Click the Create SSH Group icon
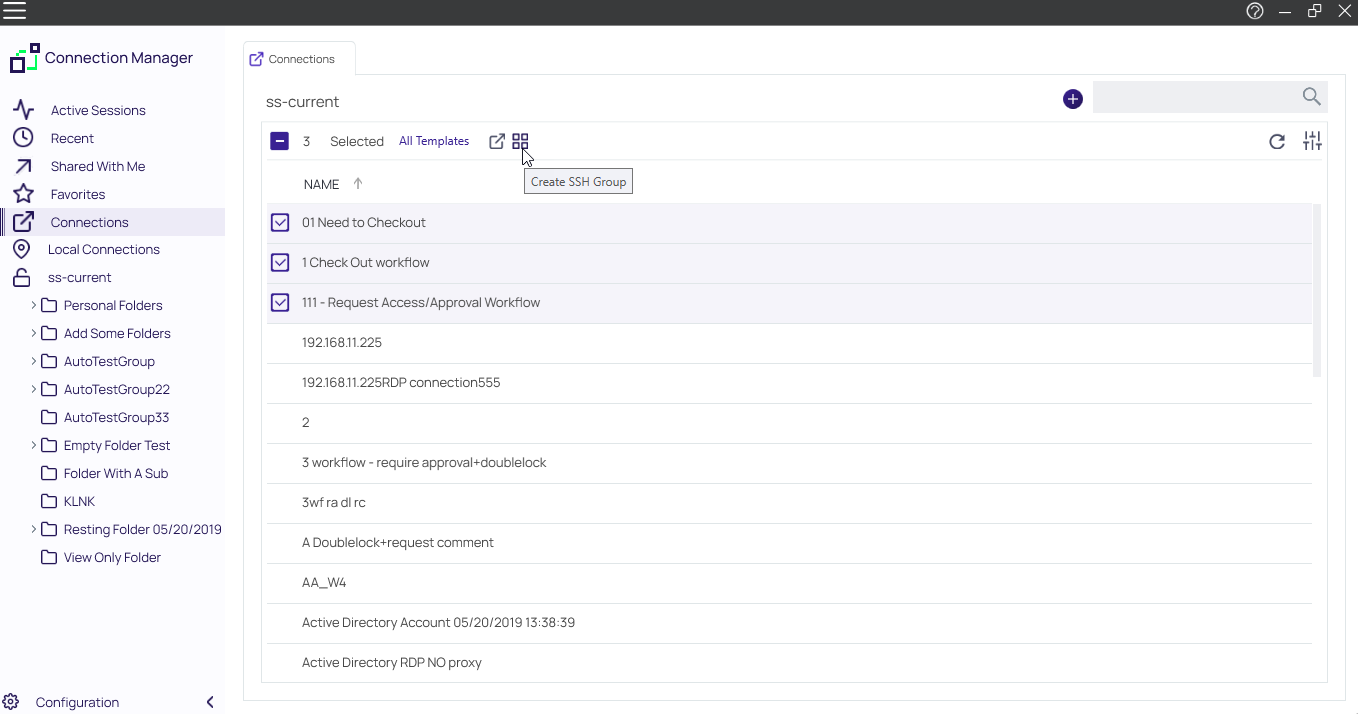 [520, 141]
